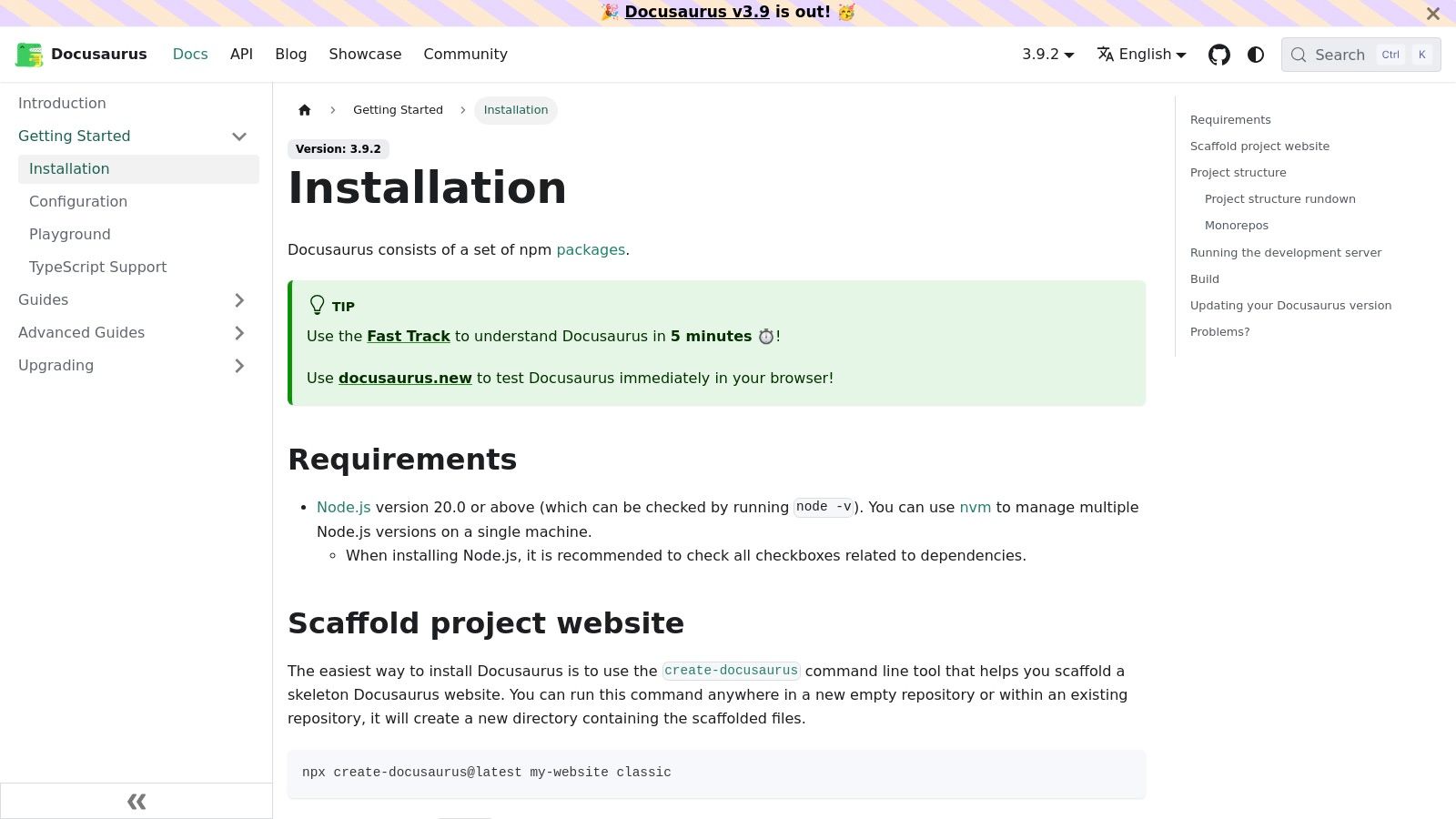Expand the Advanced Guides chevron

tap(239, 333)
